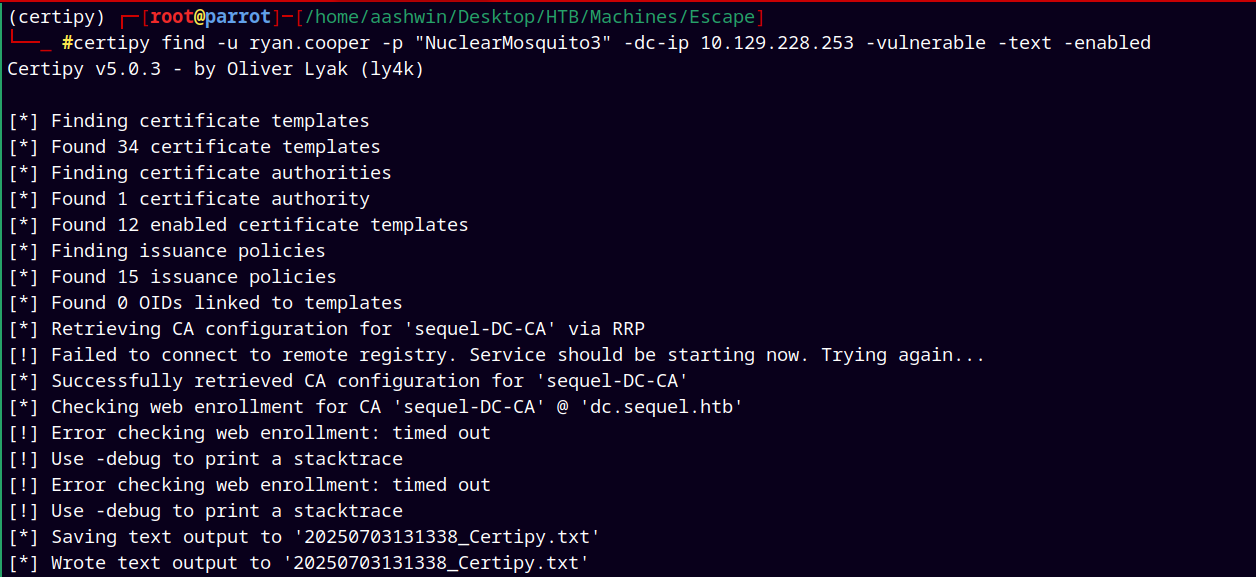Viewport: 1256px width, 577px height.
Task: Click the (certipy) virtualenv indicator
Action: (x=57, y=17)
